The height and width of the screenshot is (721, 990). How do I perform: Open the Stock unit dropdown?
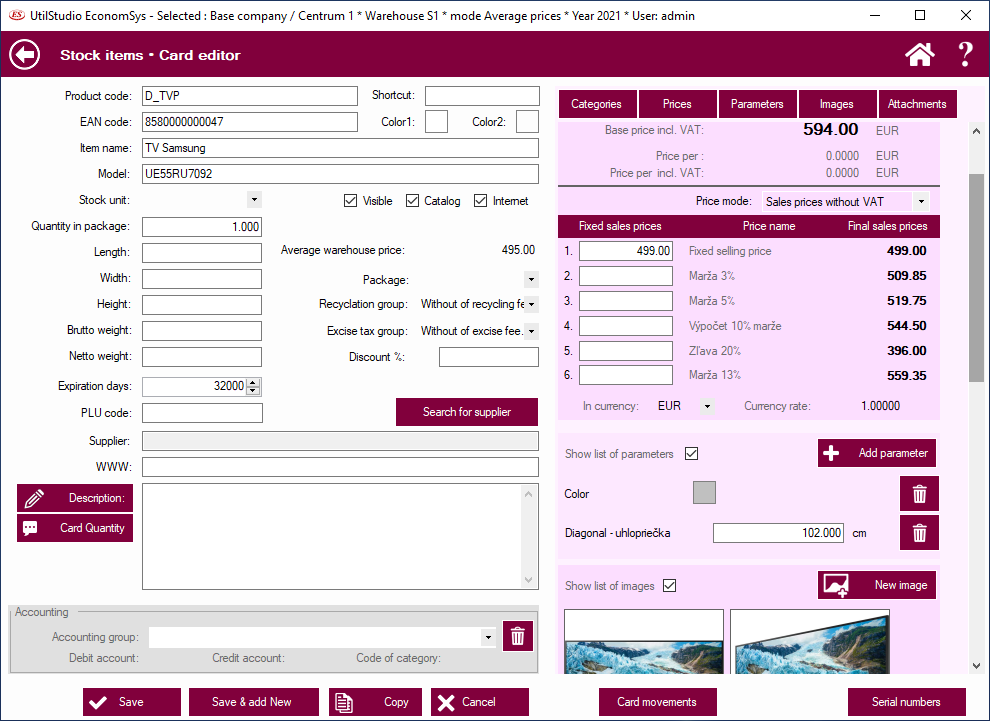pyautogui.click(x=254, y=200)
